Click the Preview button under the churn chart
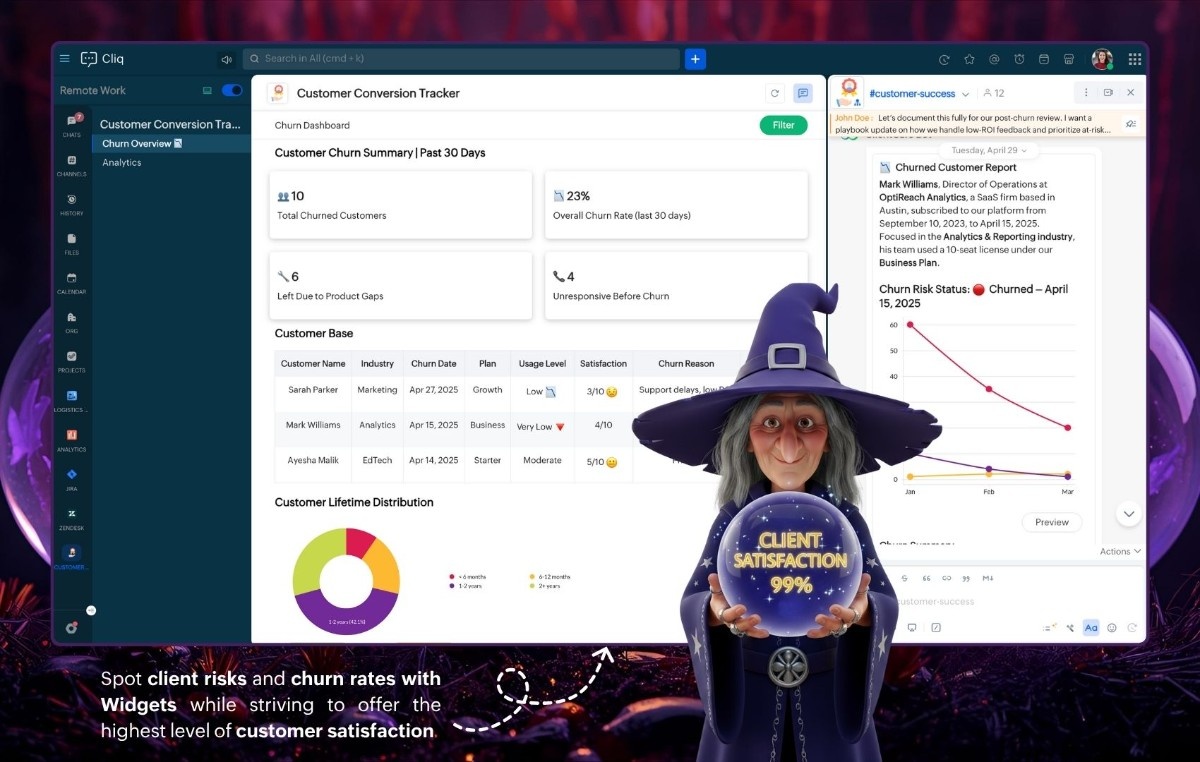Image resolution: width=1200 pixels, height=762 pixels. [x=1051, y=522]
